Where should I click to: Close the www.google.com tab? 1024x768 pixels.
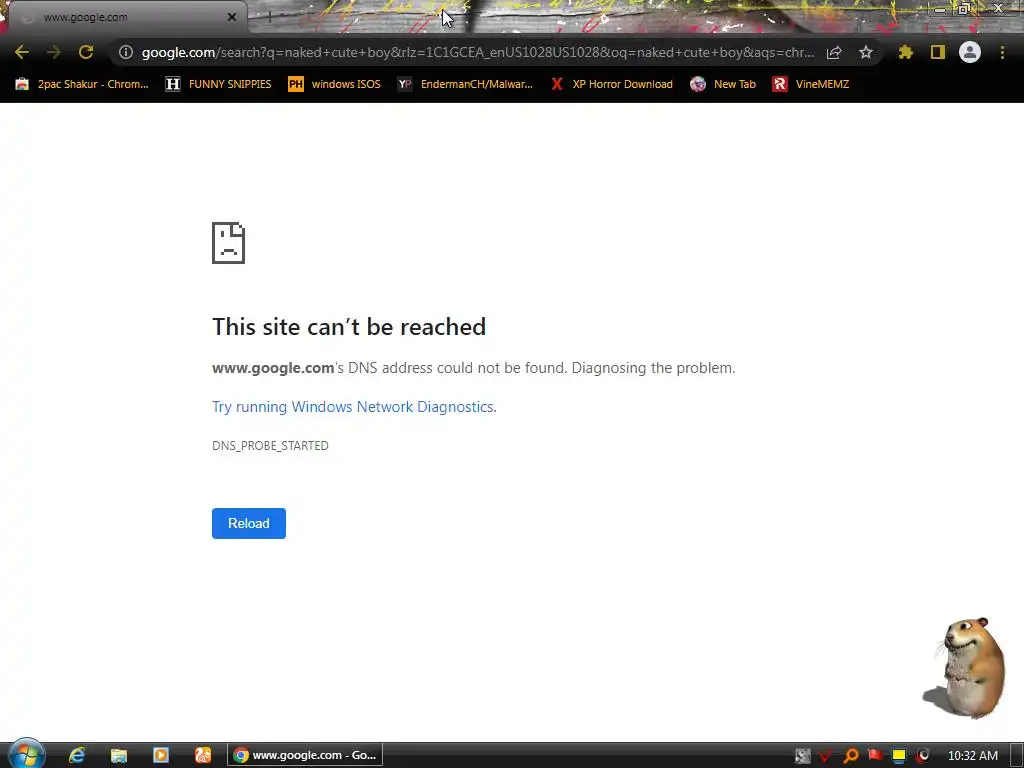[x=232, y=17]
